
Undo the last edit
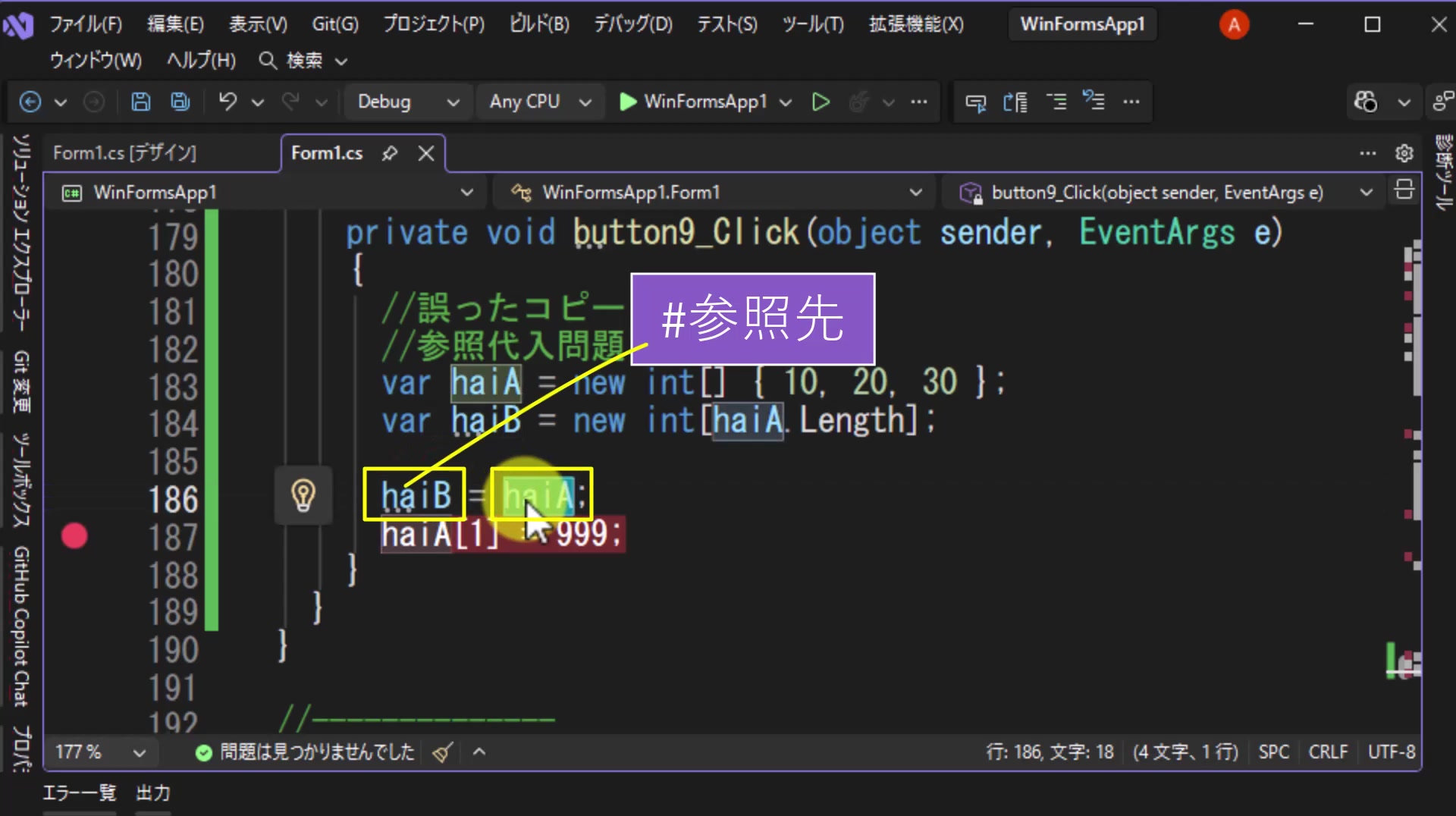[227, 102]
